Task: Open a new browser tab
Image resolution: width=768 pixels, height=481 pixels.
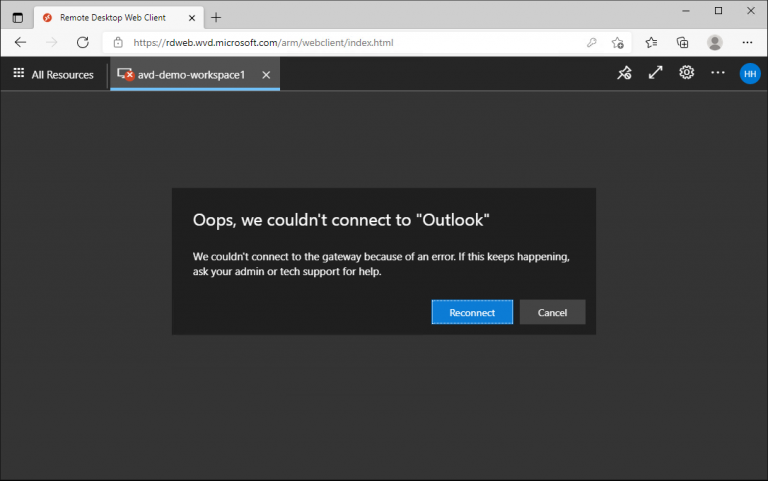Action: (216, 17)
